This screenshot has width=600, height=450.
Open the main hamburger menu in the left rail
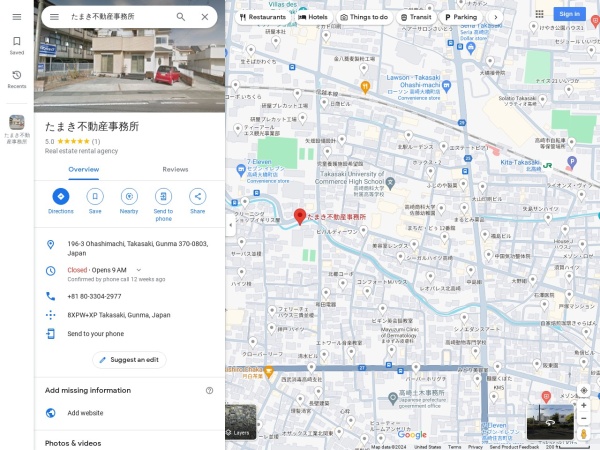point(17,17)
